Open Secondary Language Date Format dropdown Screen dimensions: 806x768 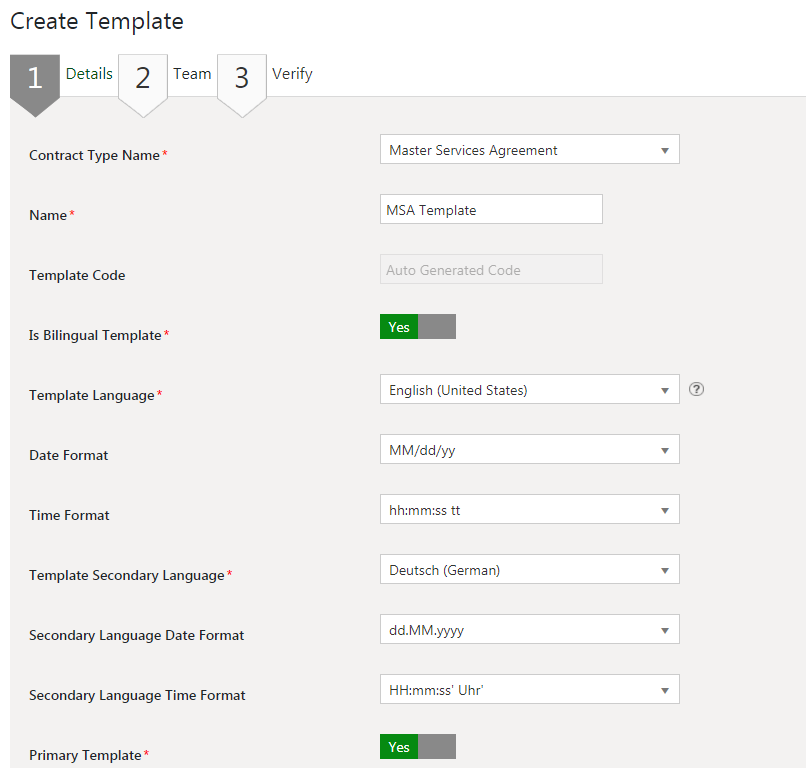coord(529,630)
